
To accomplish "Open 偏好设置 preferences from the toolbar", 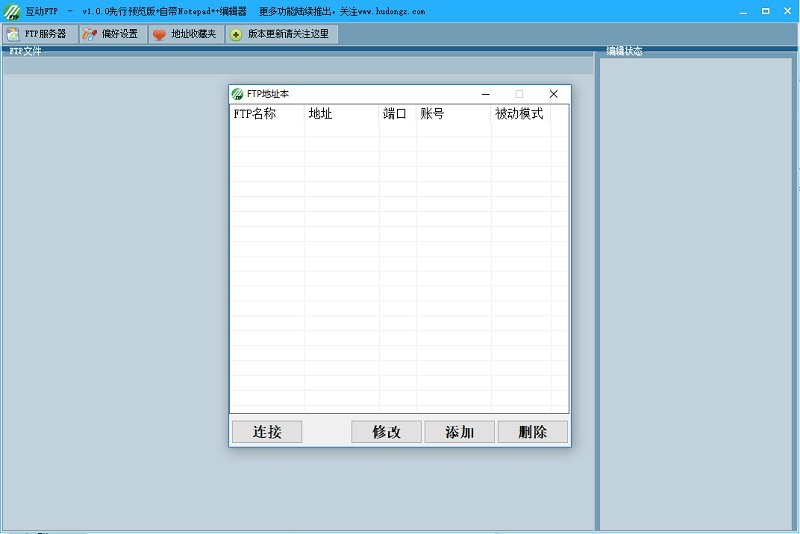I will tap(111, 34).
